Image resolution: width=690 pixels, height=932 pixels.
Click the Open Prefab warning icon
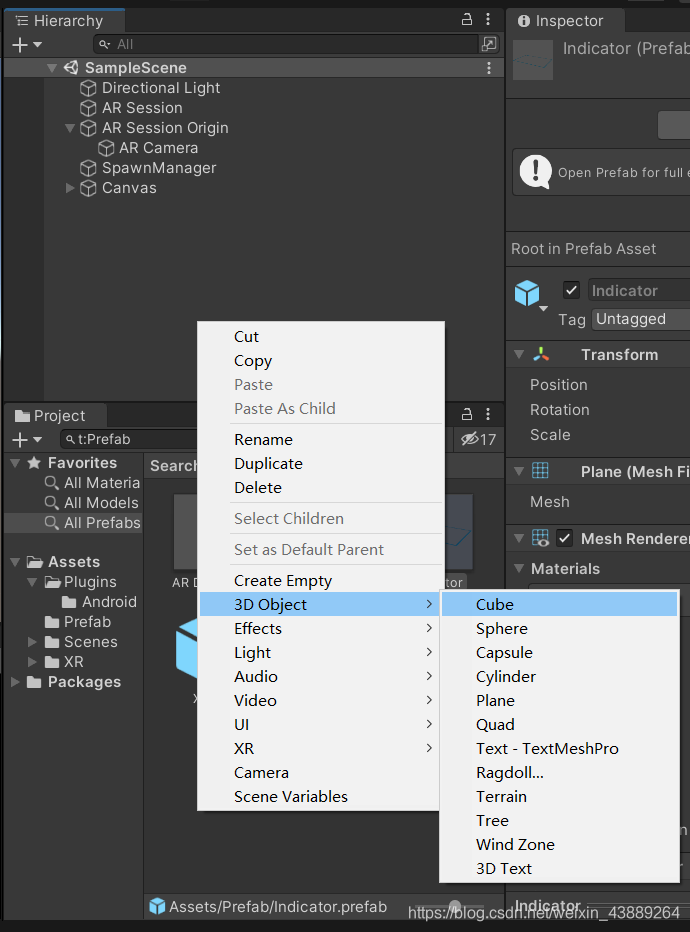[535, 172]
